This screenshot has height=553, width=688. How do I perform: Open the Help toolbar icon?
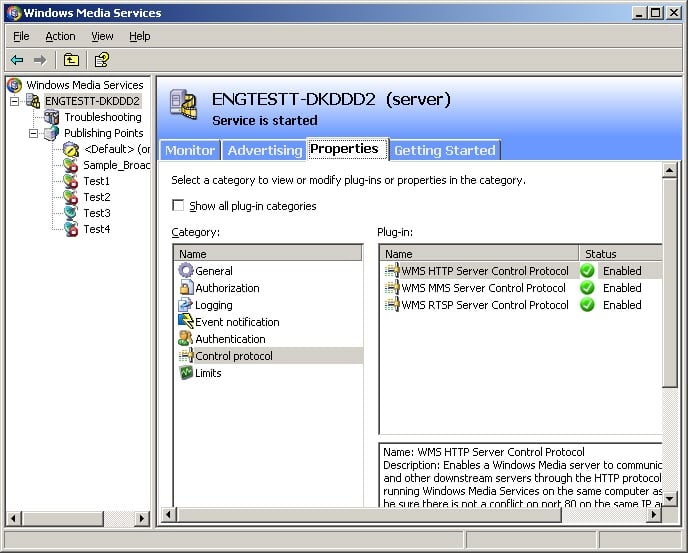click(x=102, y=60)
